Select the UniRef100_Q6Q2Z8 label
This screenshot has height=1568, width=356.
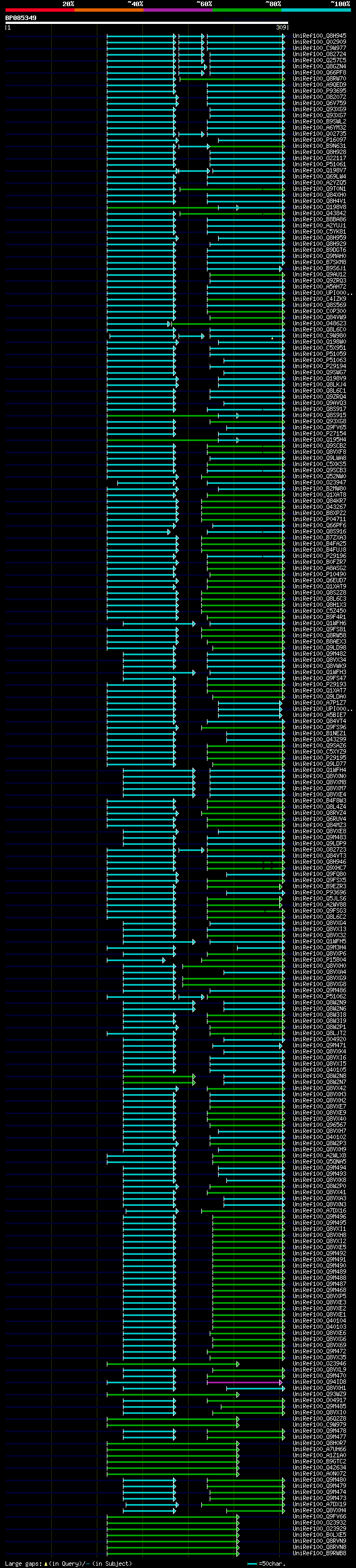coord(319,1419)
